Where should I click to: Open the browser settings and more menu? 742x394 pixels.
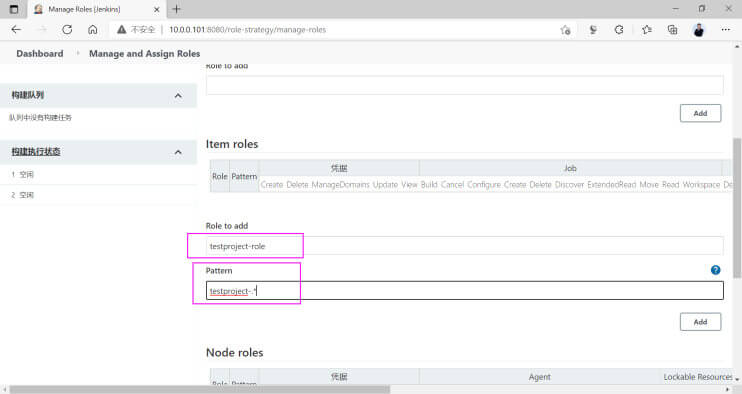(x=725, y=30)
